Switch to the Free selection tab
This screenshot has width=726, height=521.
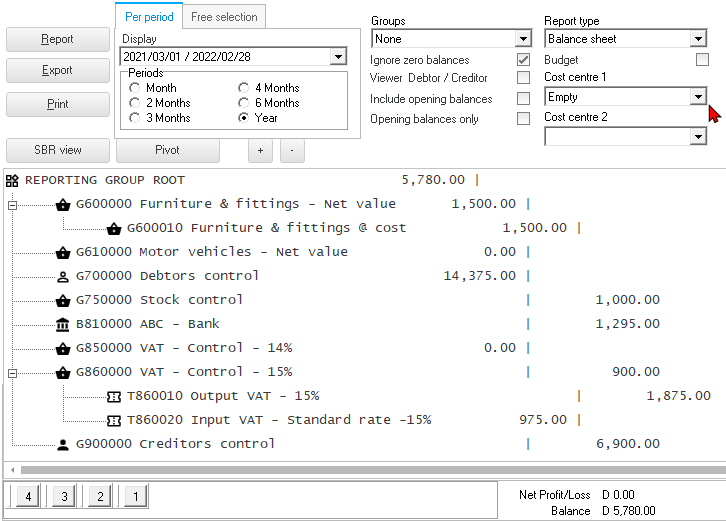(x=224, y=17)
